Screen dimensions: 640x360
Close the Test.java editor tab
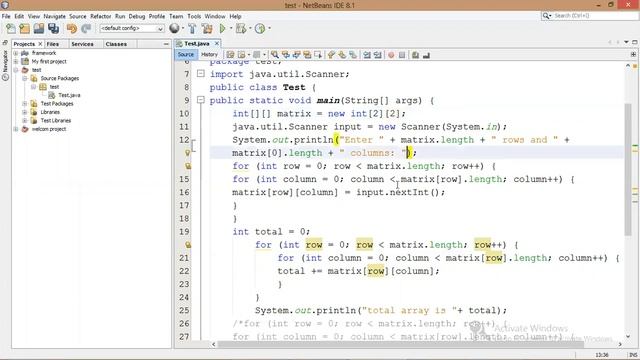pos(217,44)
